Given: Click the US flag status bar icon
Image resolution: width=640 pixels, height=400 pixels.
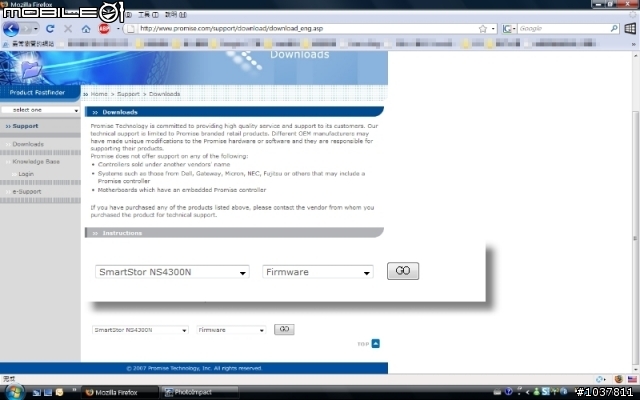Looking at the screenshot, I should pyautogui.click(x=632, y=379).
